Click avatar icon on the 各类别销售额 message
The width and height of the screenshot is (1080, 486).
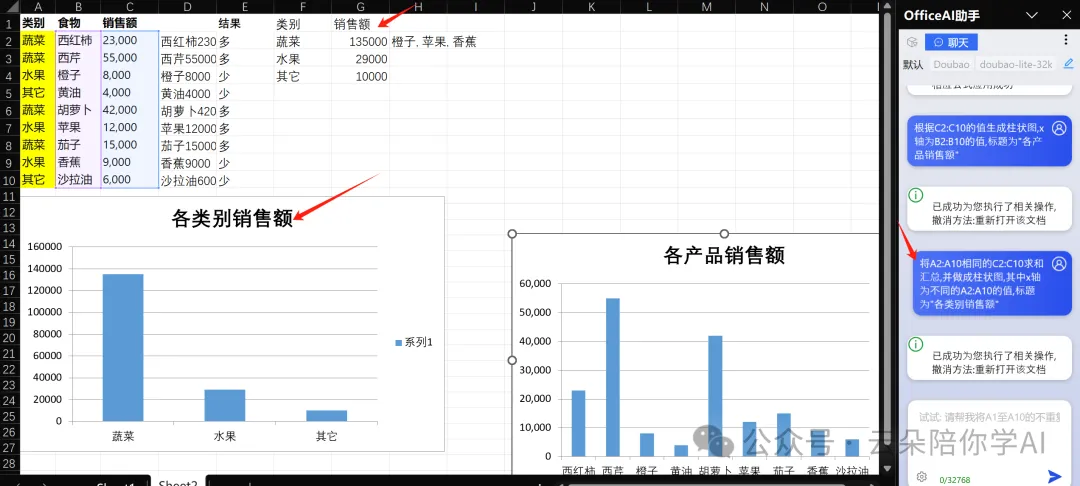click(1059, 263)
